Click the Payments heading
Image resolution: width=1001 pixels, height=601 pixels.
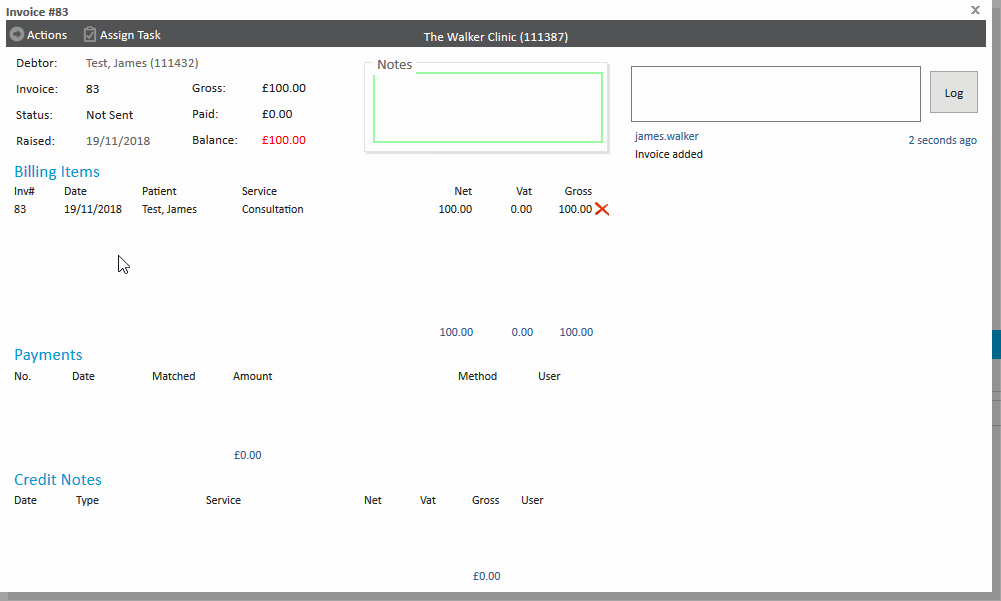(49, 354)
